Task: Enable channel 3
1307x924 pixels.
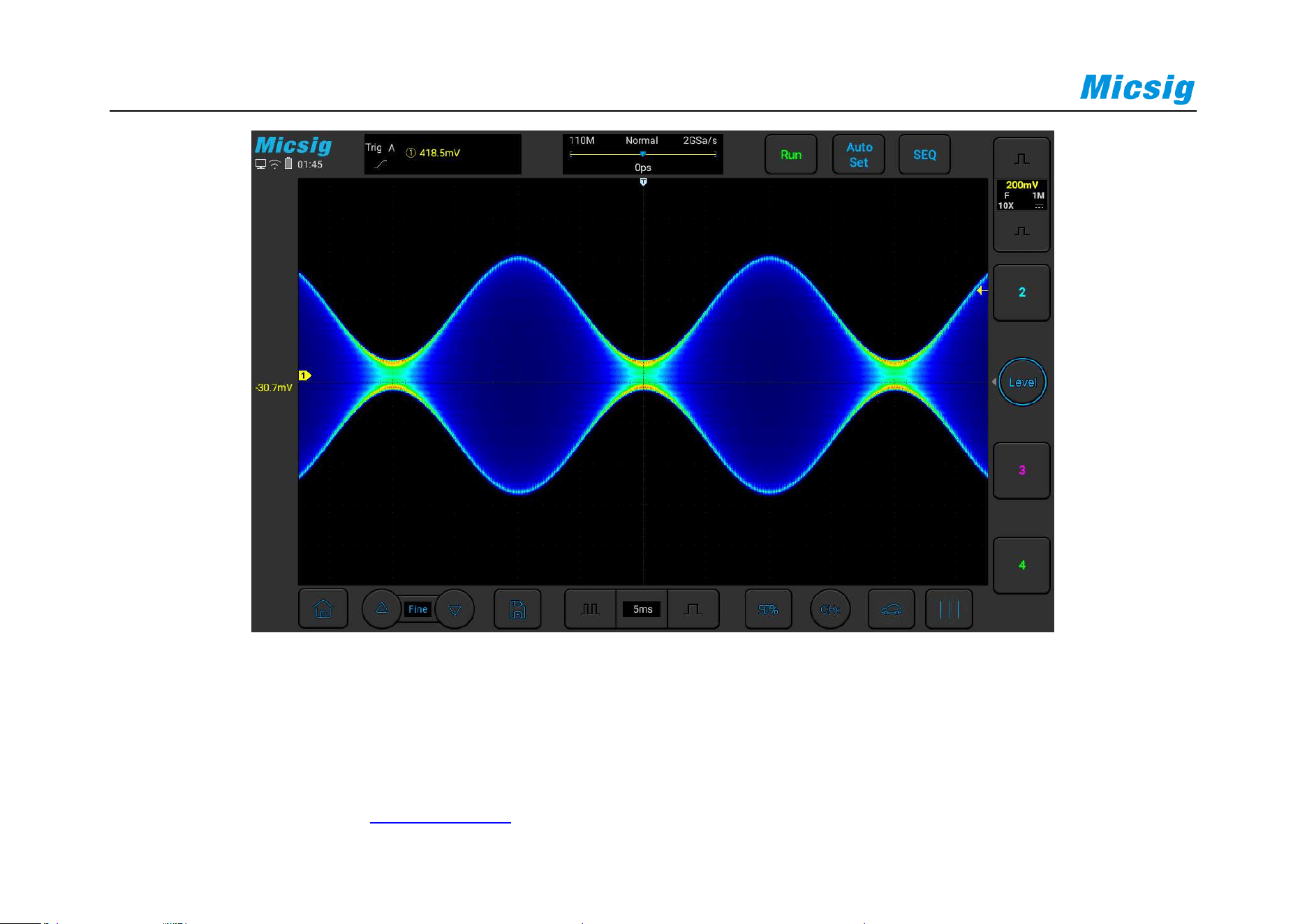Action: [1021, 470]
